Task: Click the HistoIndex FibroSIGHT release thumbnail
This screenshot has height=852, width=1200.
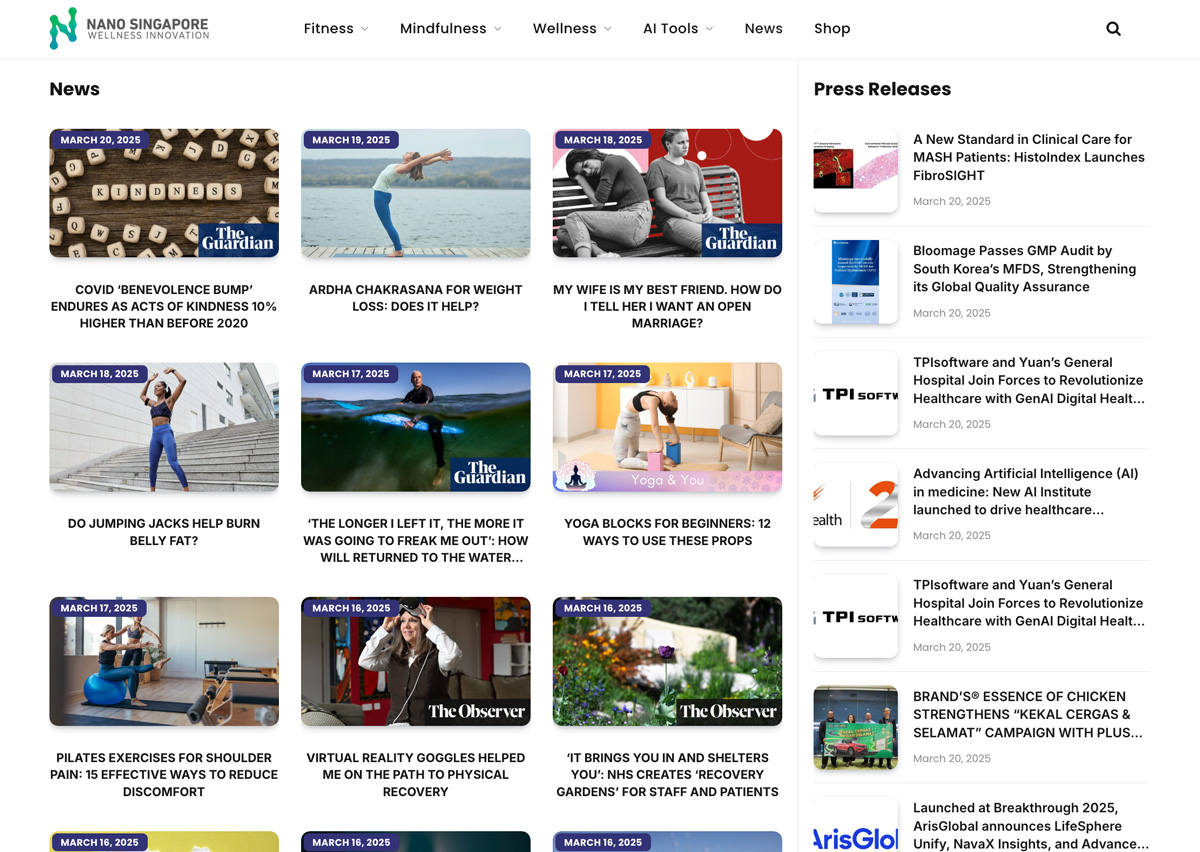Action: tap(856, 170)
